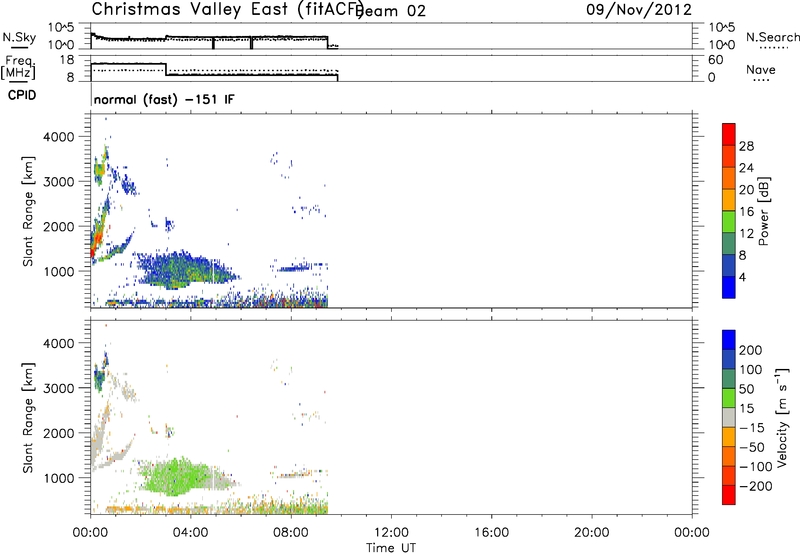This screenshot has height=554, width=800.
Task: Click the "4000" tick in the velocity panel
Action: pyautogui.click(x=59, y=343)
